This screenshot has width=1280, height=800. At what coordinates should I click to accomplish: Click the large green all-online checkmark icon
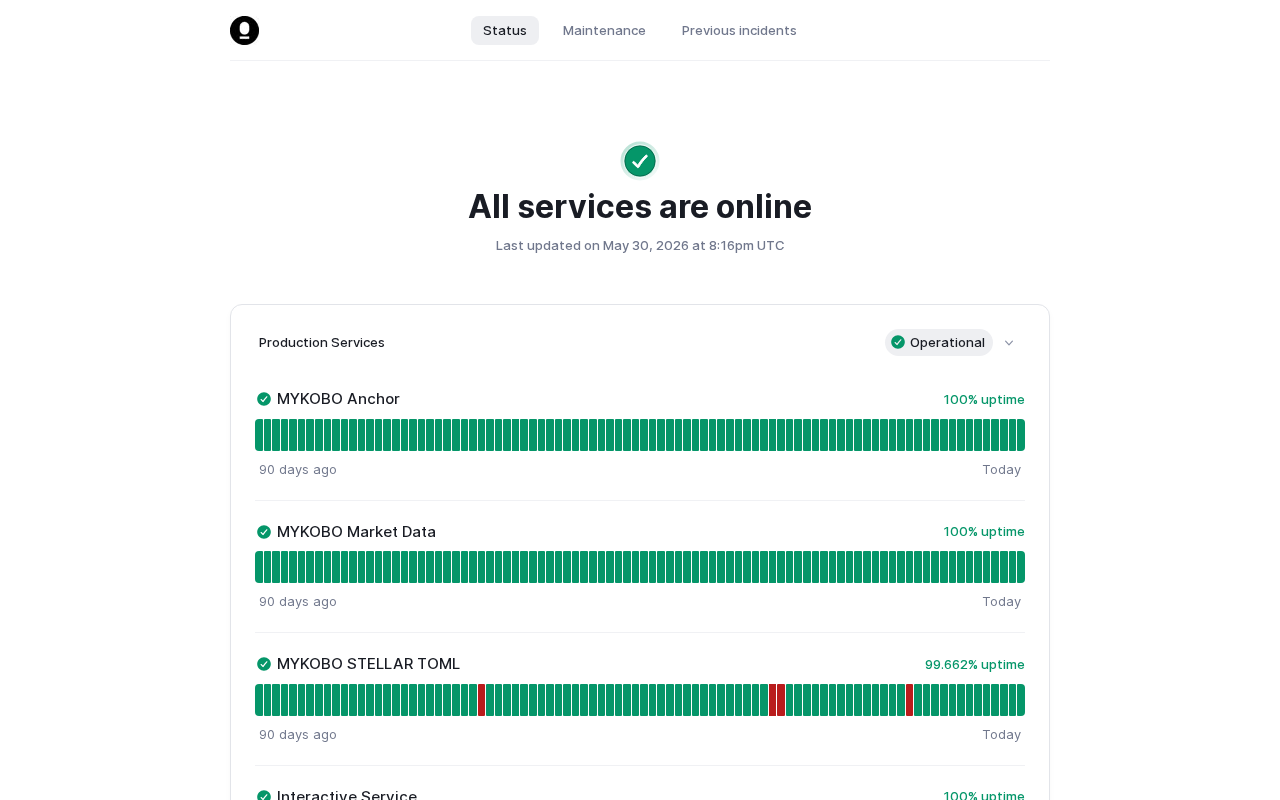pos(640,161)
